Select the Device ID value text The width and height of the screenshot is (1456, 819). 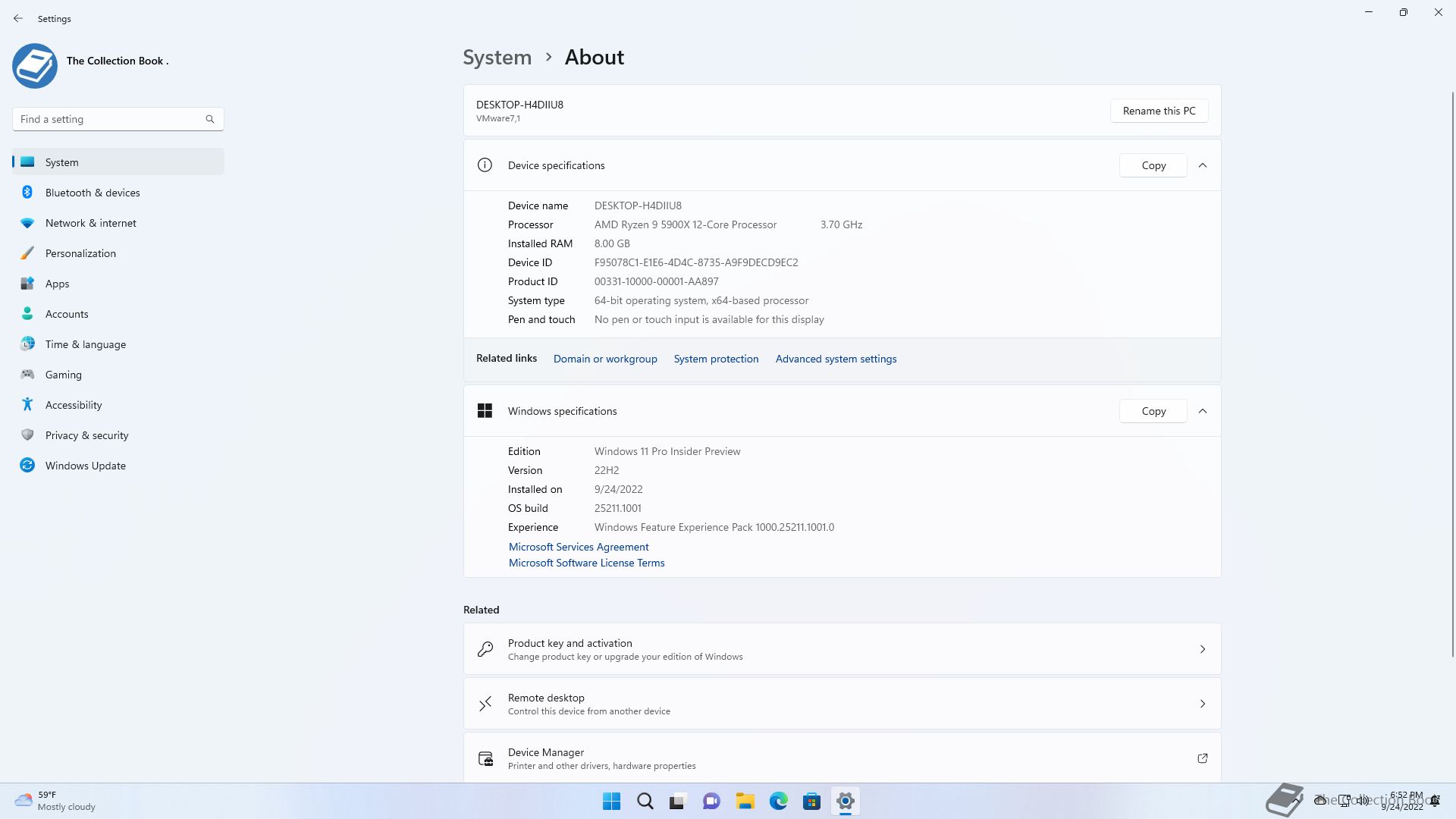(696, 262)
